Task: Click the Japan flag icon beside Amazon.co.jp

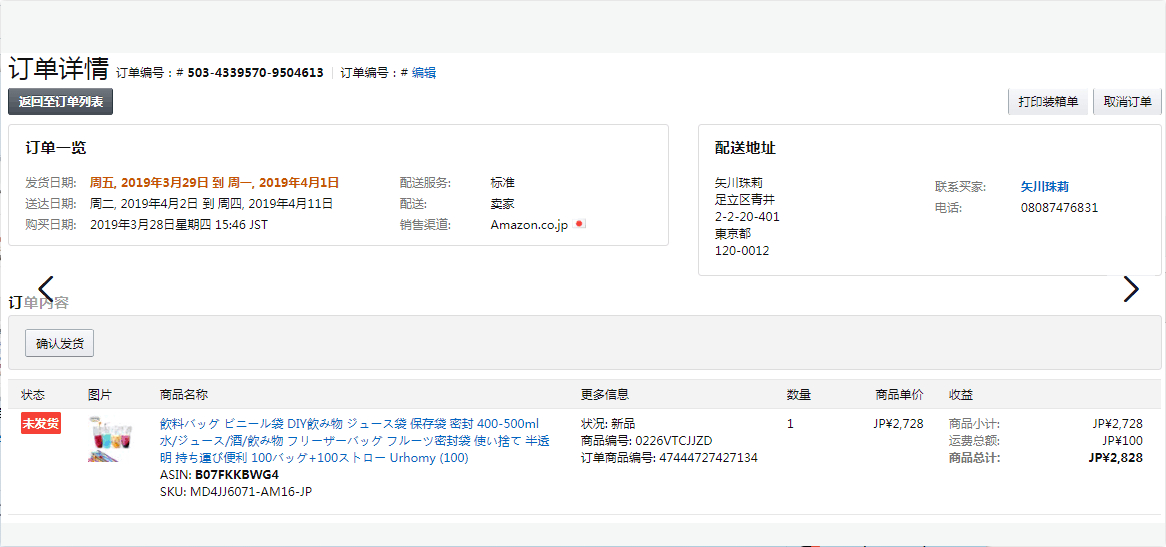Action: [581, 224]
